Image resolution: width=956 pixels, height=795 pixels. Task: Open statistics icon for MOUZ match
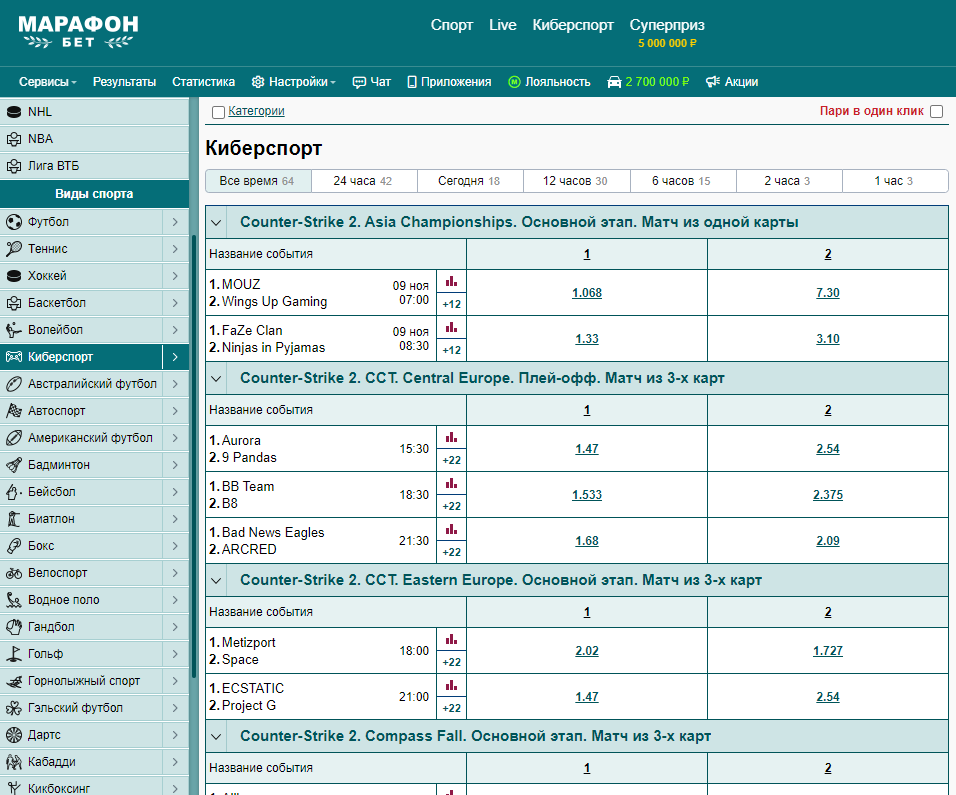point(451,282)
